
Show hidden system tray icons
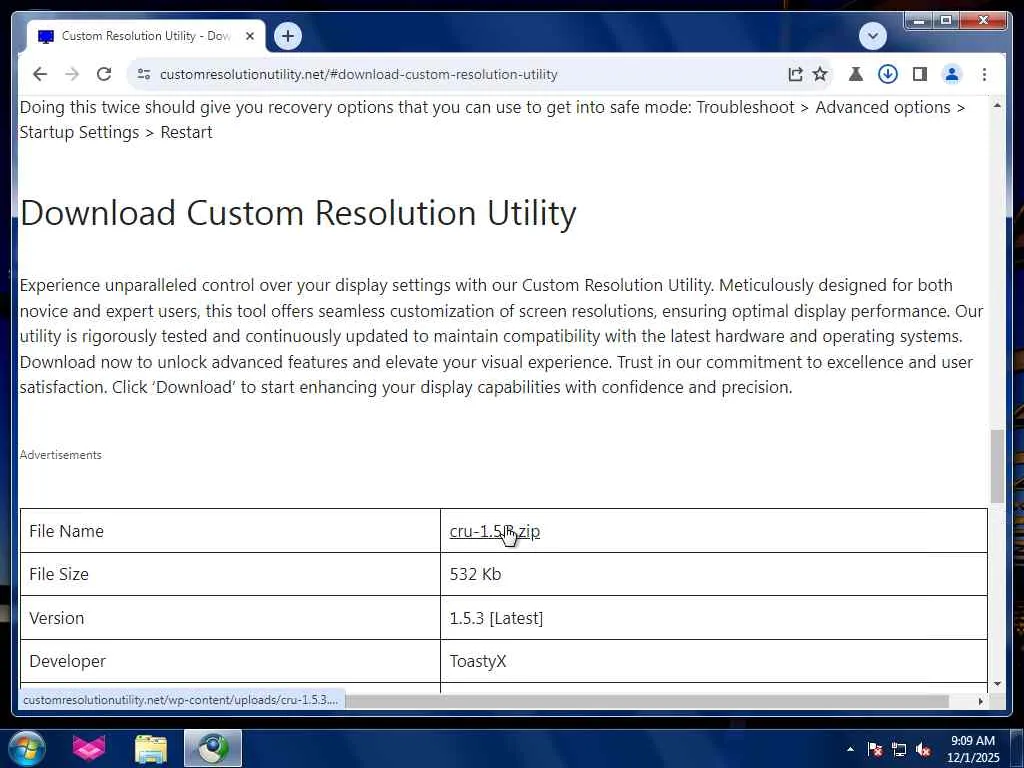click(850, 749)
